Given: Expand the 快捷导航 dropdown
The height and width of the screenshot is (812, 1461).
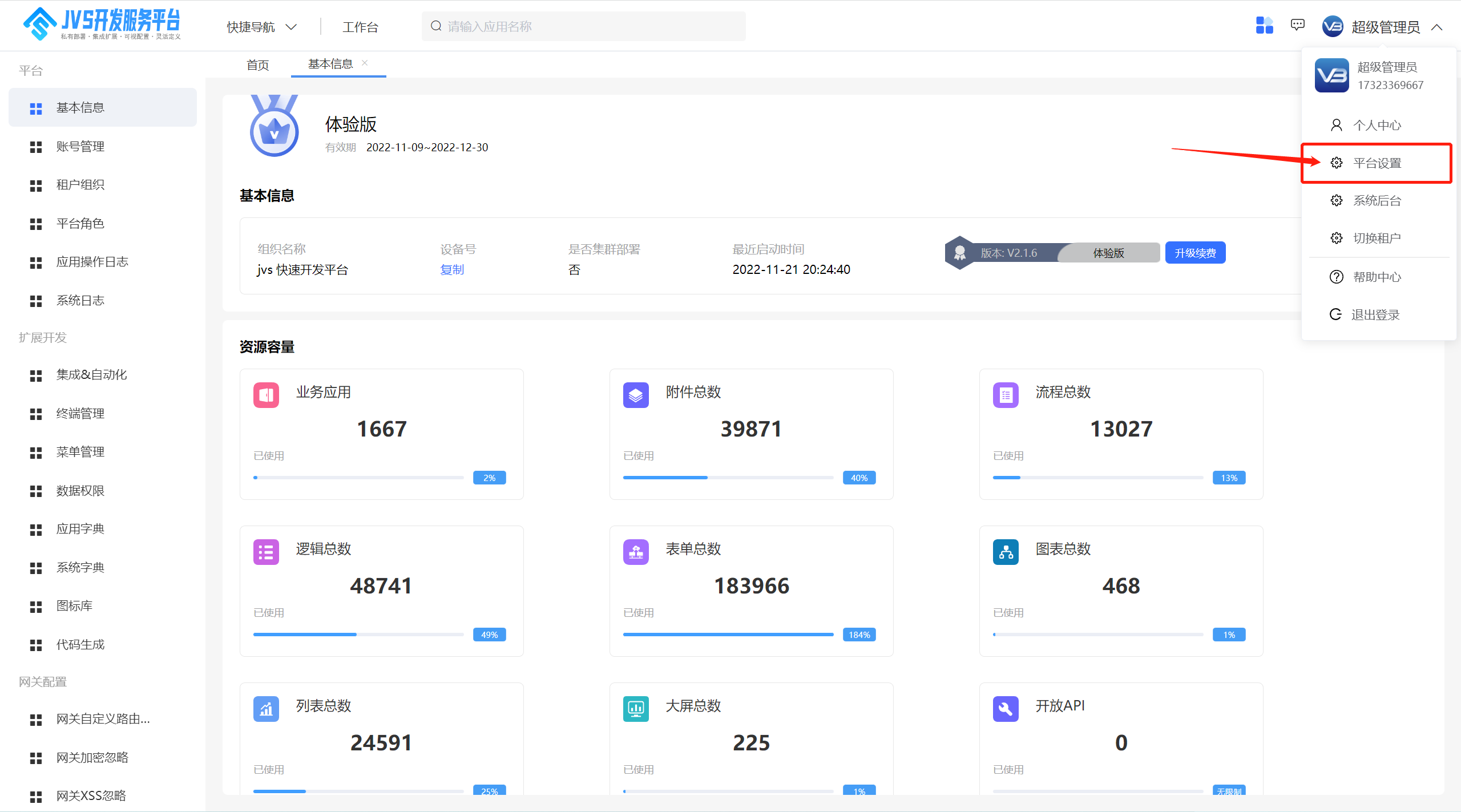Looking at the screenshot, I should (262, 27).
